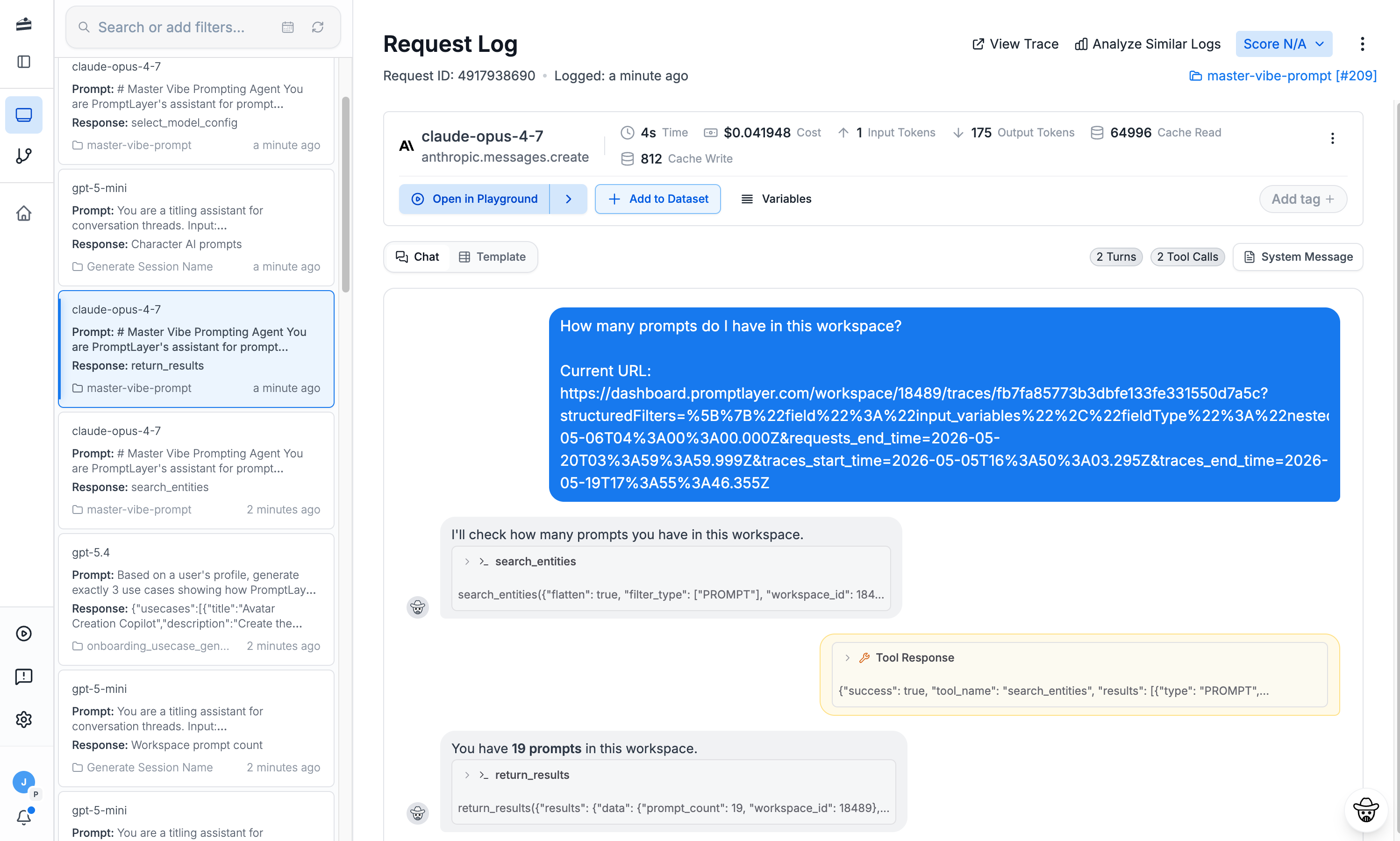
Task: Expand Open in Playground arrow options
Action: coord(569,199)
